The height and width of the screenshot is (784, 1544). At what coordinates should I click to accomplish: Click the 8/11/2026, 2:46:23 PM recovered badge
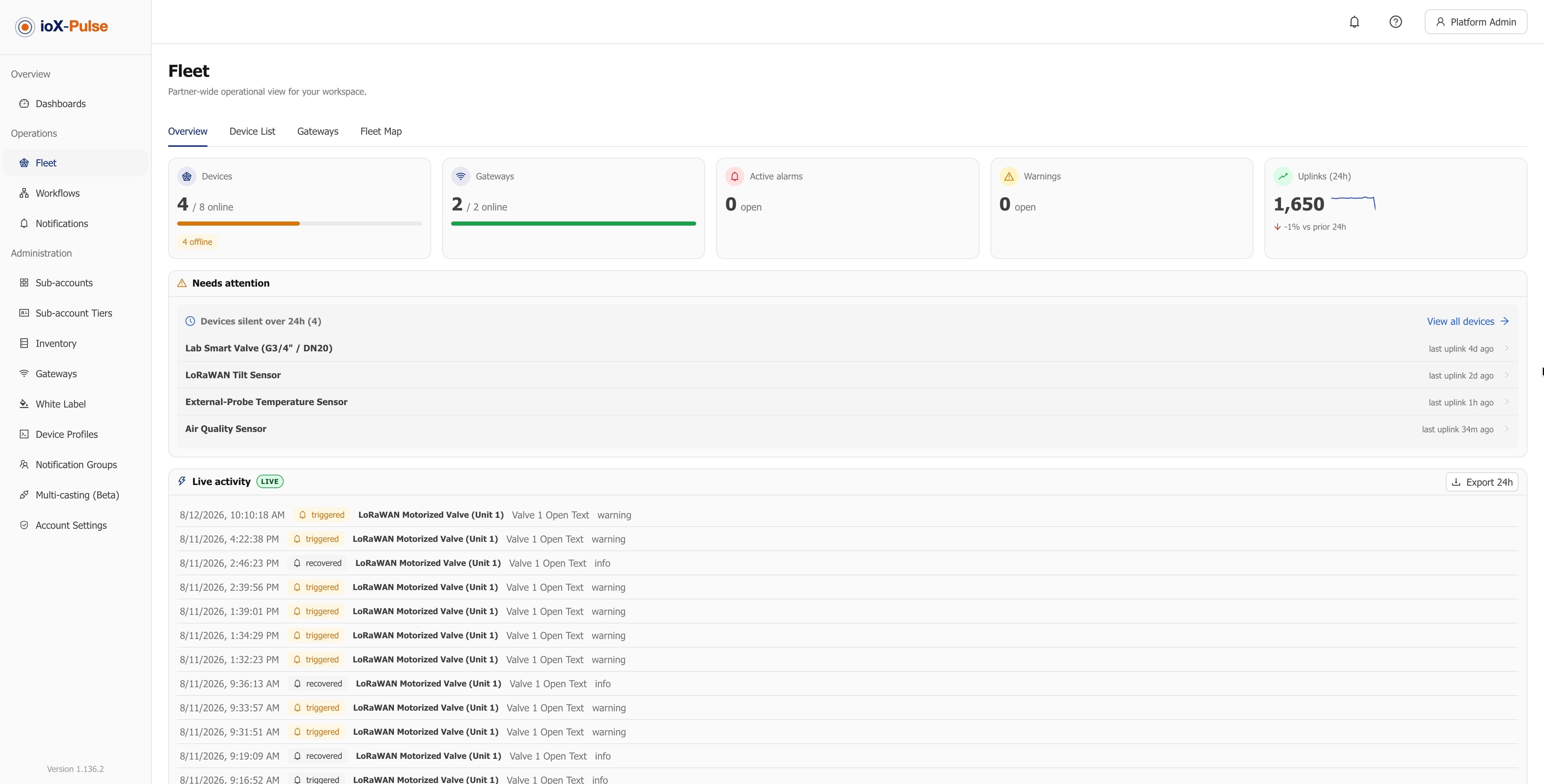tap(318, 563)
